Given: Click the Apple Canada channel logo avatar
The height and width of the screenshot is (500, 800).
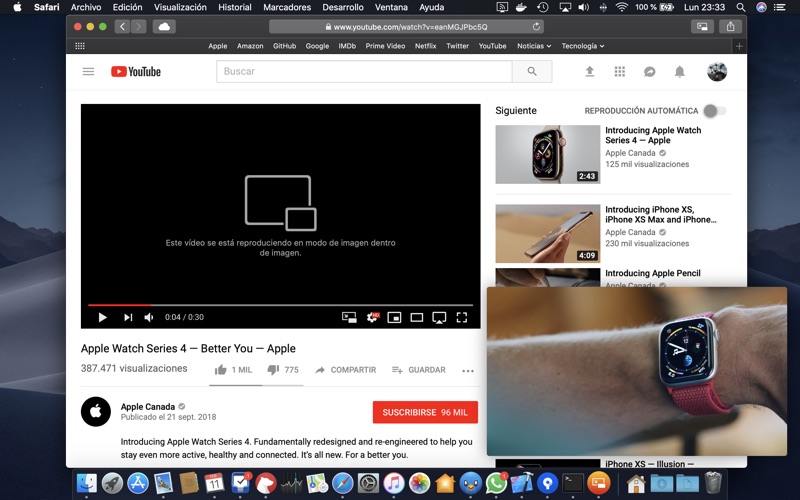Looking at the screenshot, I should coord(96,411).
